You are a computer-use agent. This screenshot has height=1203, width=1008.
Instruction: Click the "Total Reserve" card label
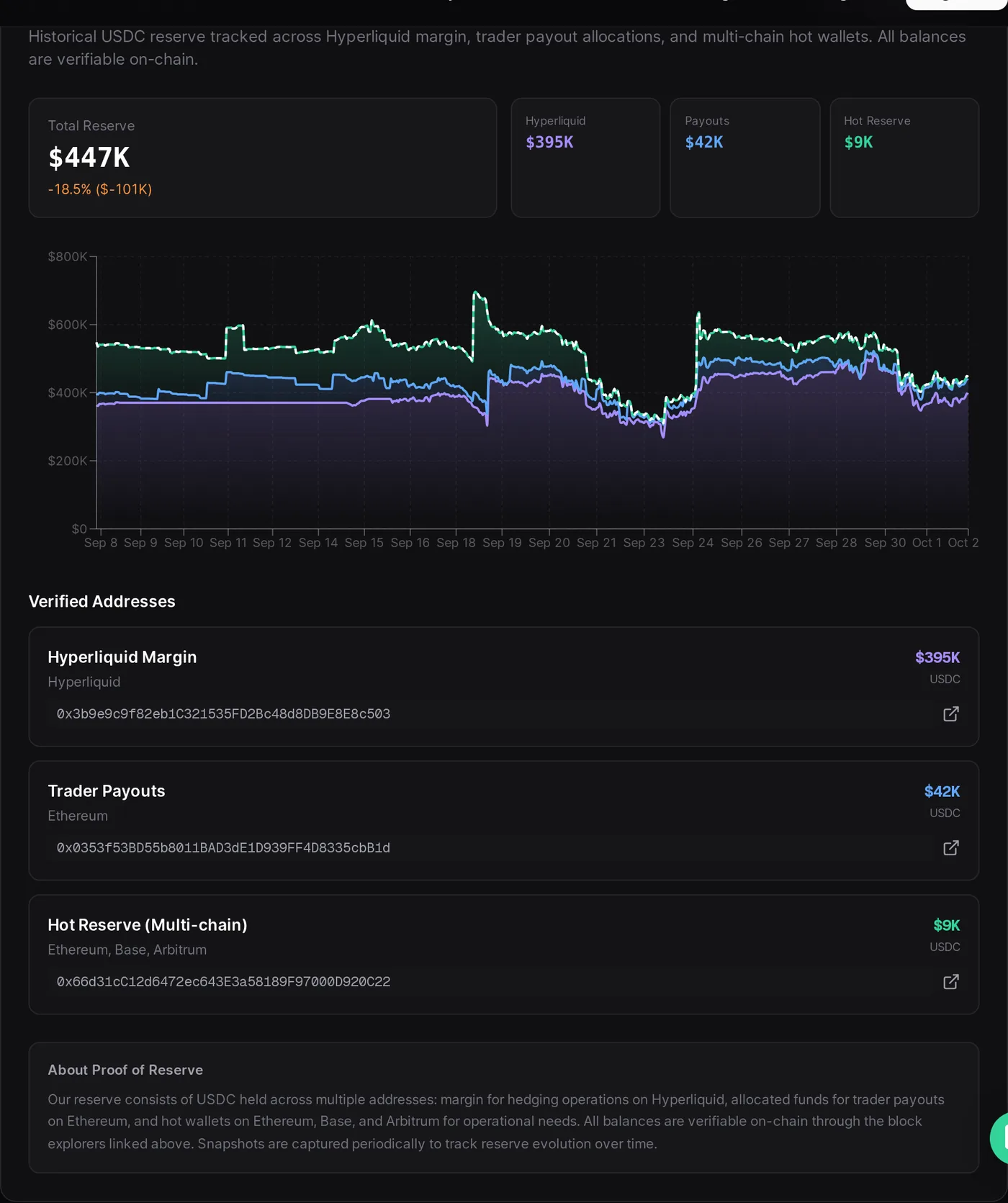(91, 126)
